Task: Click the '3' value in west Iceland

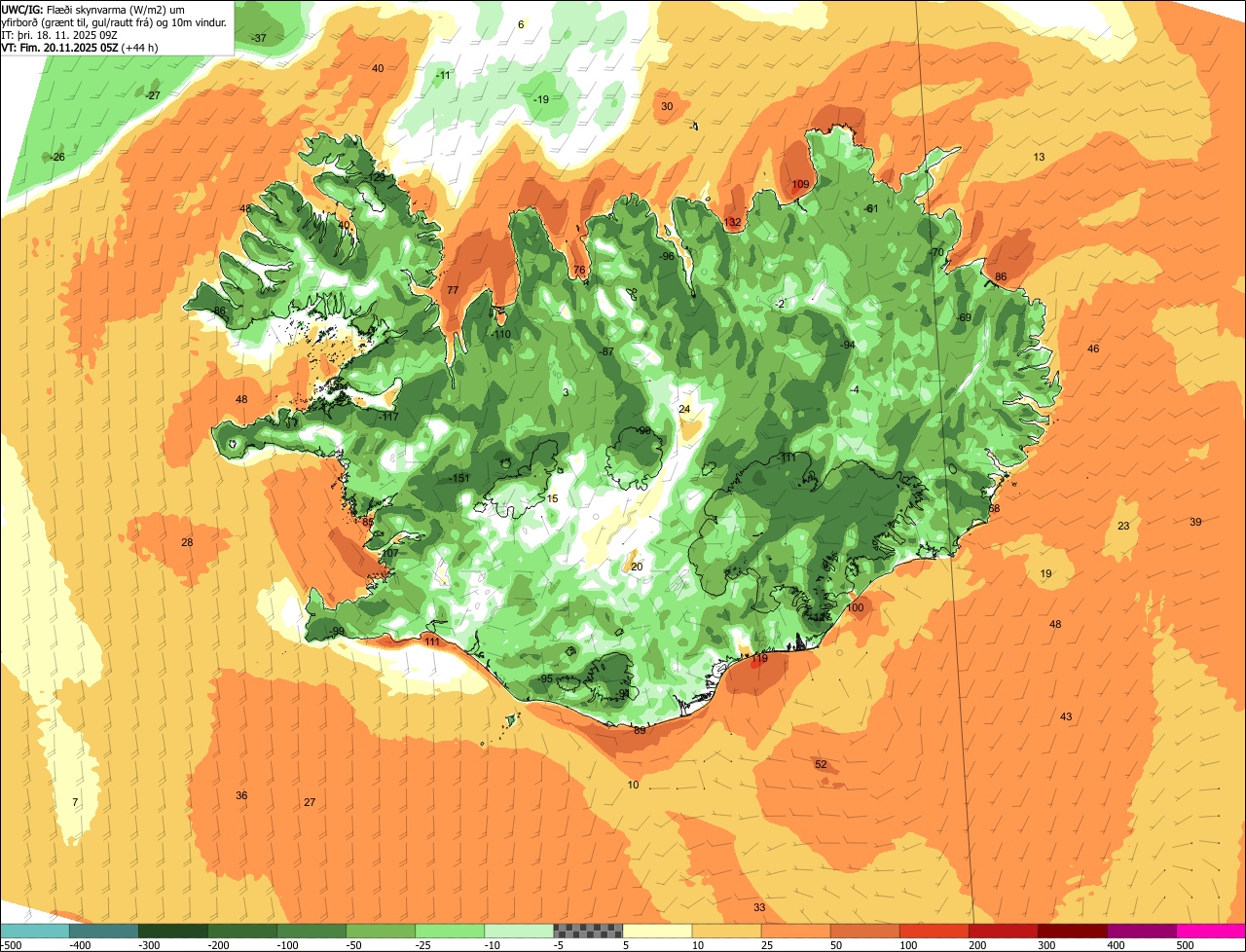Action: pos(566,393)
